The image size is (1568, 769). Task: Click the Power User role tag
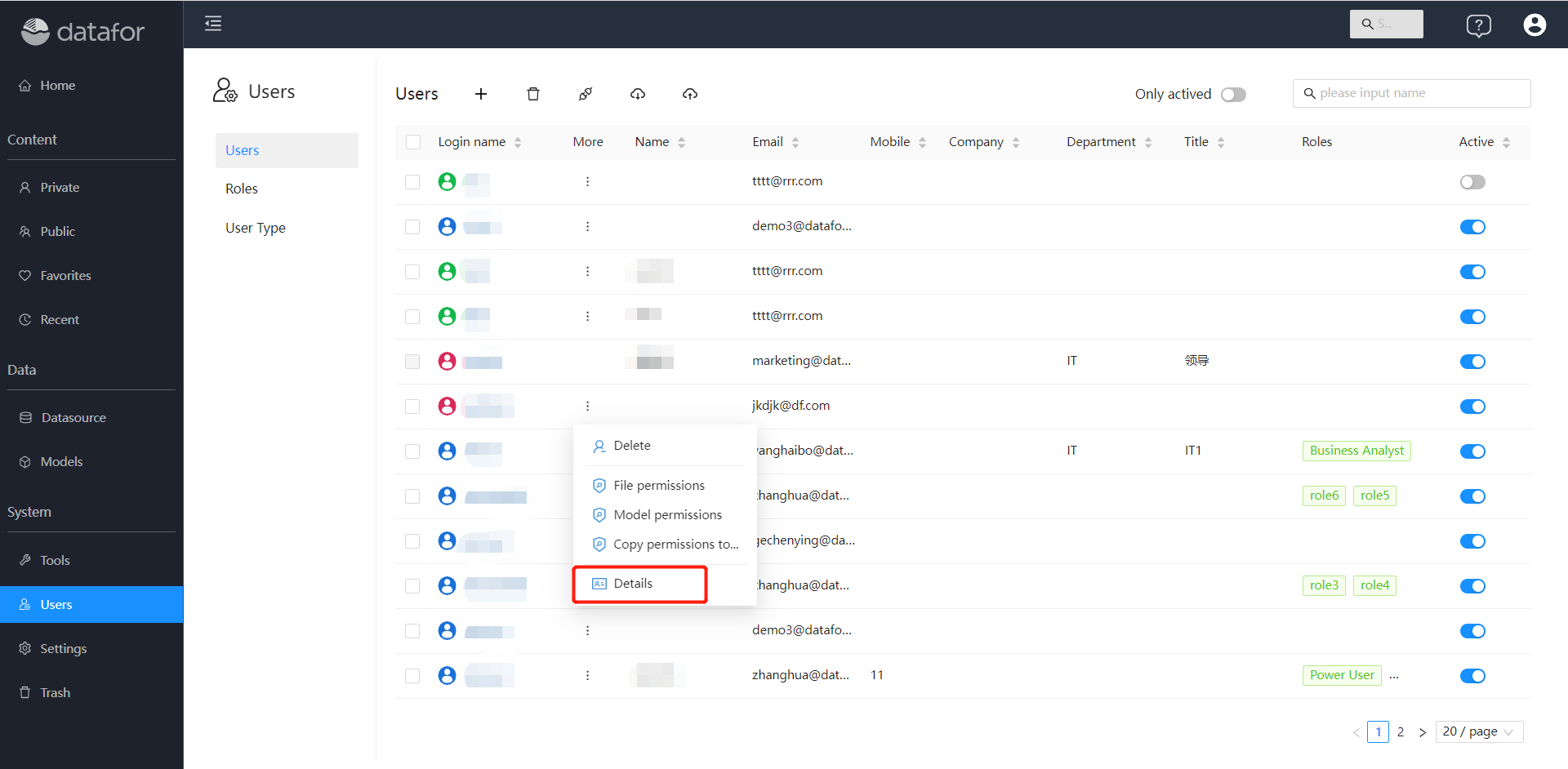(x=1342, y=675)
